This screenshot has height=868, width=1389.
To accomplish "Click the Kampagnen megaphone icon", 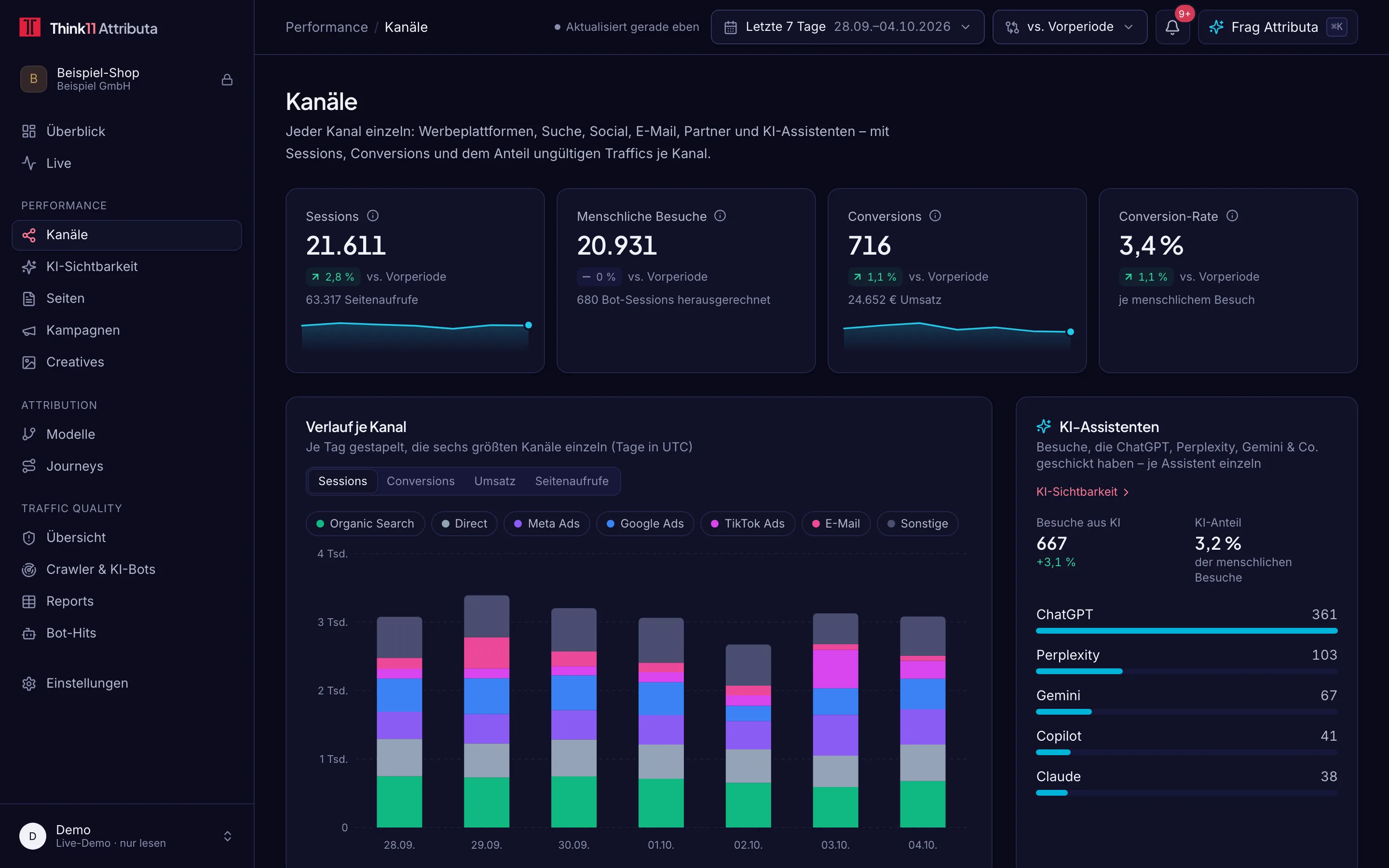I will tap(29, 330).
